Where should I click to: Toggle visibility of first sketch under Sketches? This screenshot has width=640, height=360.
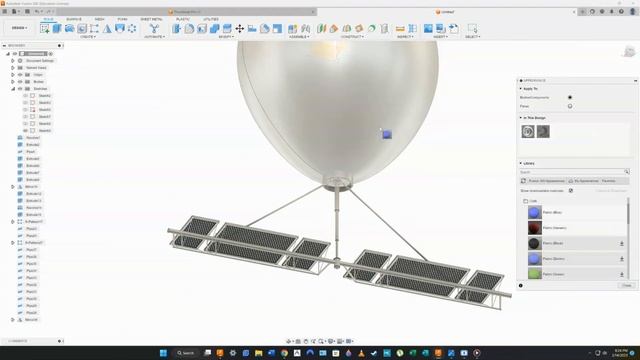(x=25, y=96)
